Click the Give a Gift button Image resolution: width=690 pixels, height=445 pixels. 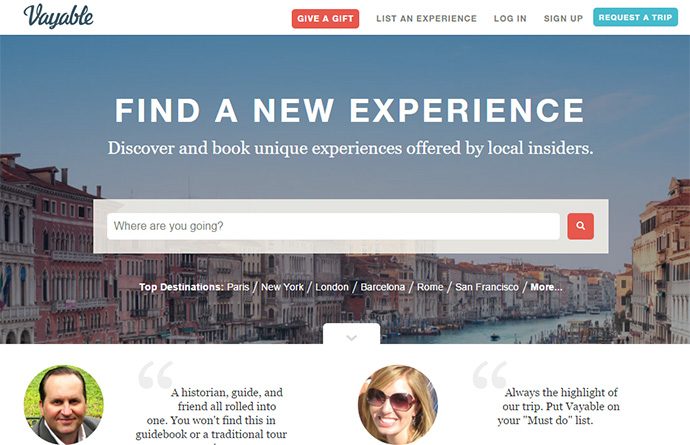[325, 18]
